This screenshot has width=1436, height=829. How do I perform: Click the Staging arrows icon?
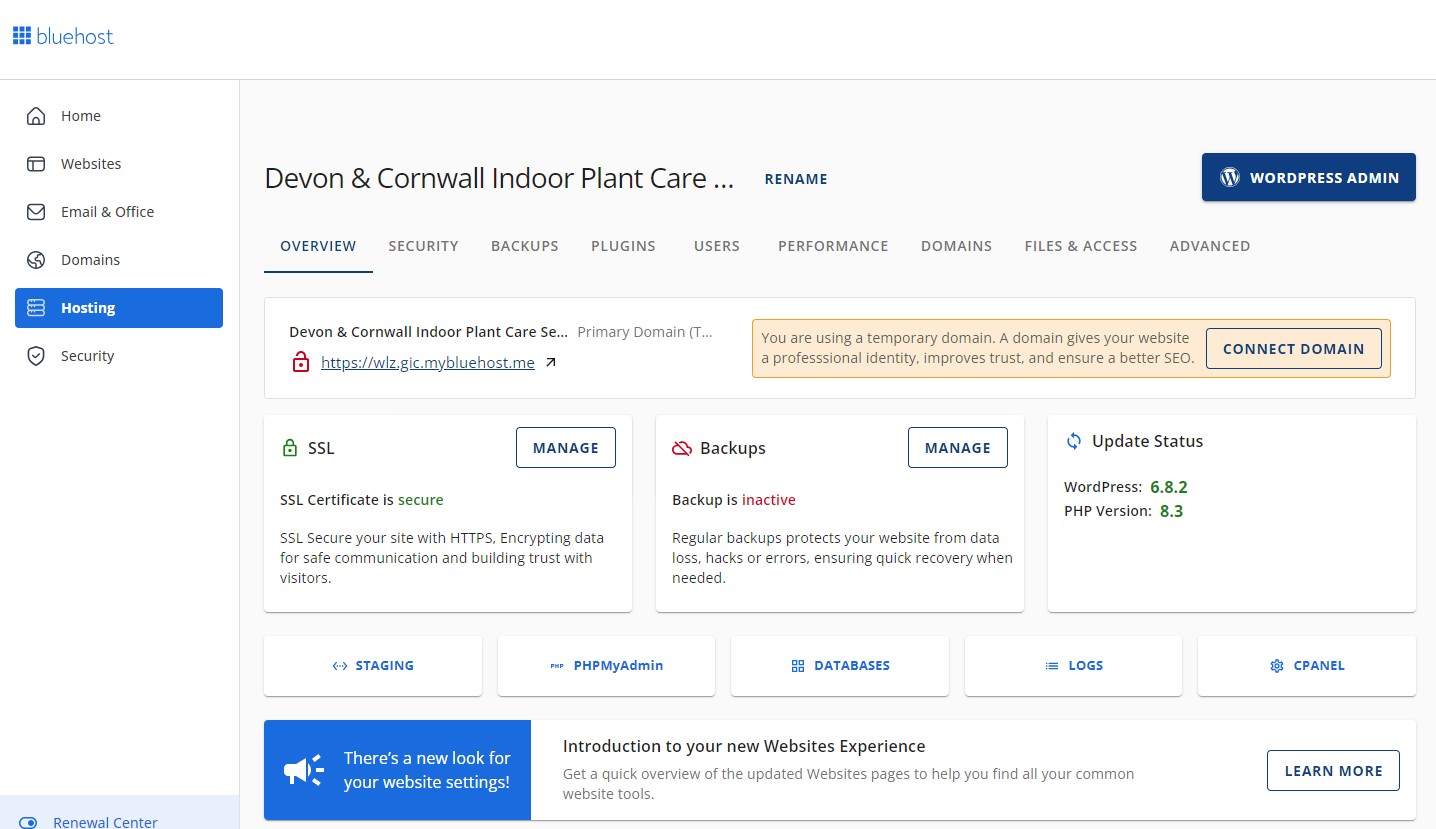[x=340, y=666]
